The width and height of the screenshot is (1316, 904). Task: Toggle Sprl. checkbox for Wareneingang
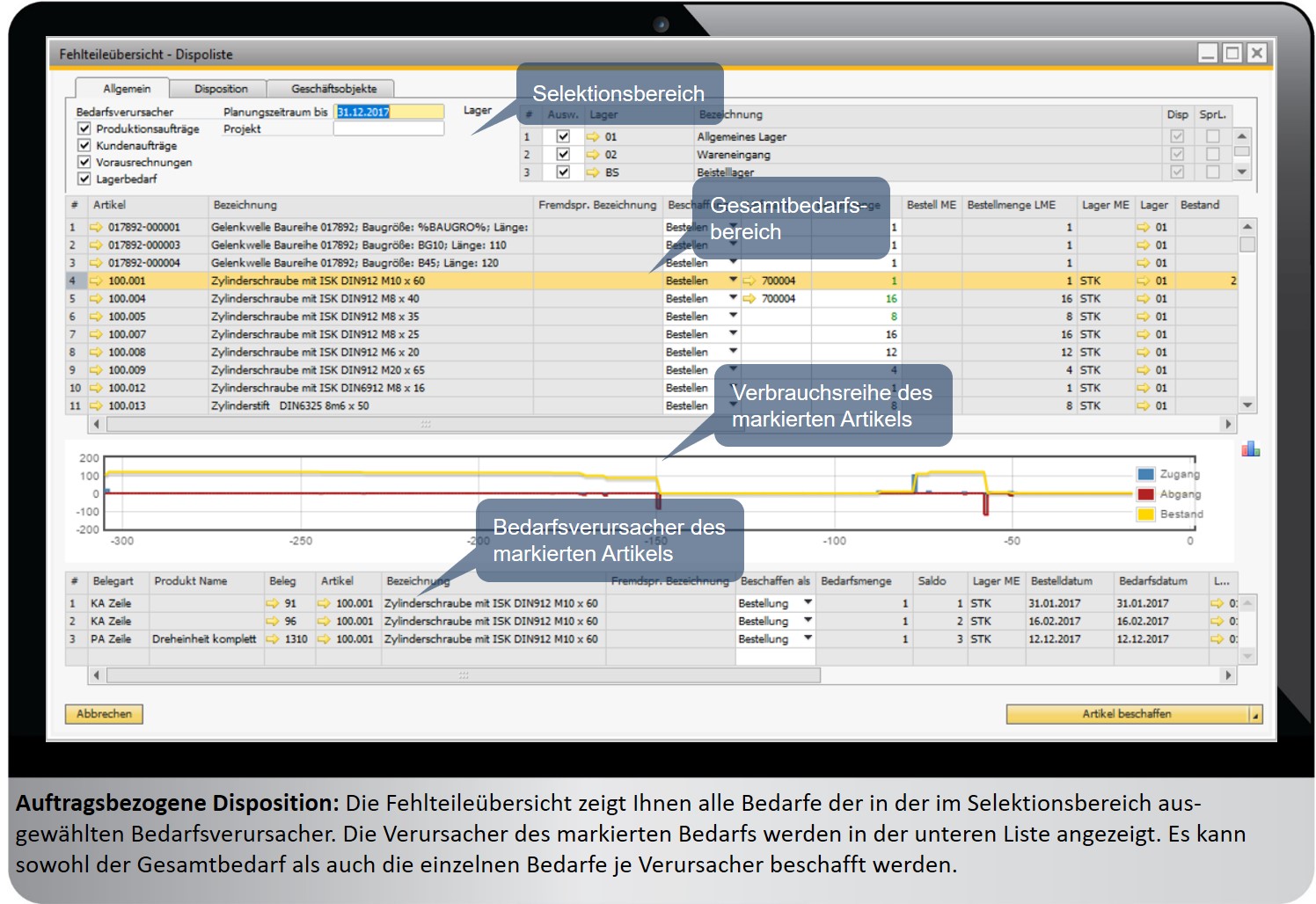point(1213,154)
